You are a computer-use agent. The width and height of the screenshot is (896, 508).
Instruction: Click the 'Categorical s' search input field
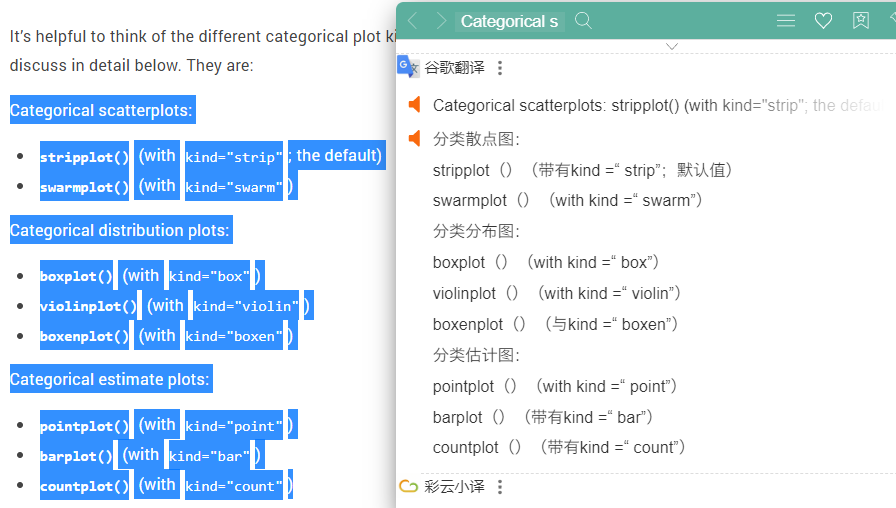(510, 21)
